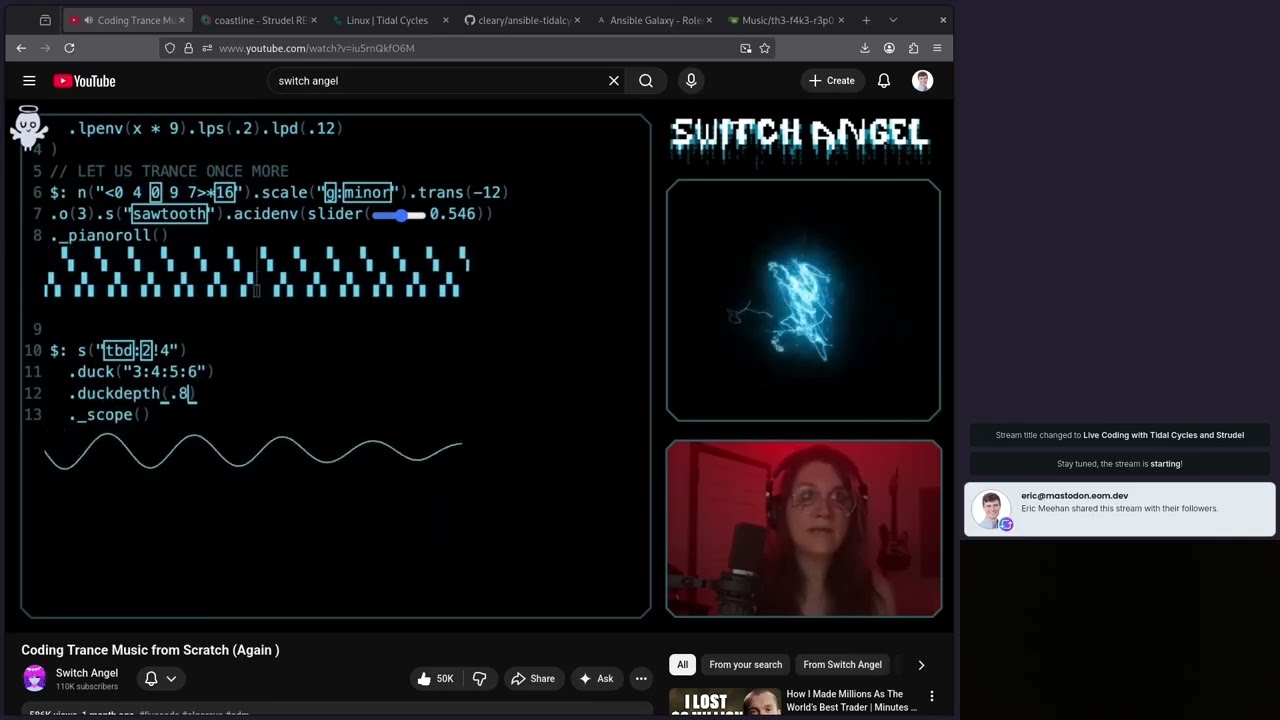
Task: Bookmark this page with the star
Action: [x=765, y=48]
